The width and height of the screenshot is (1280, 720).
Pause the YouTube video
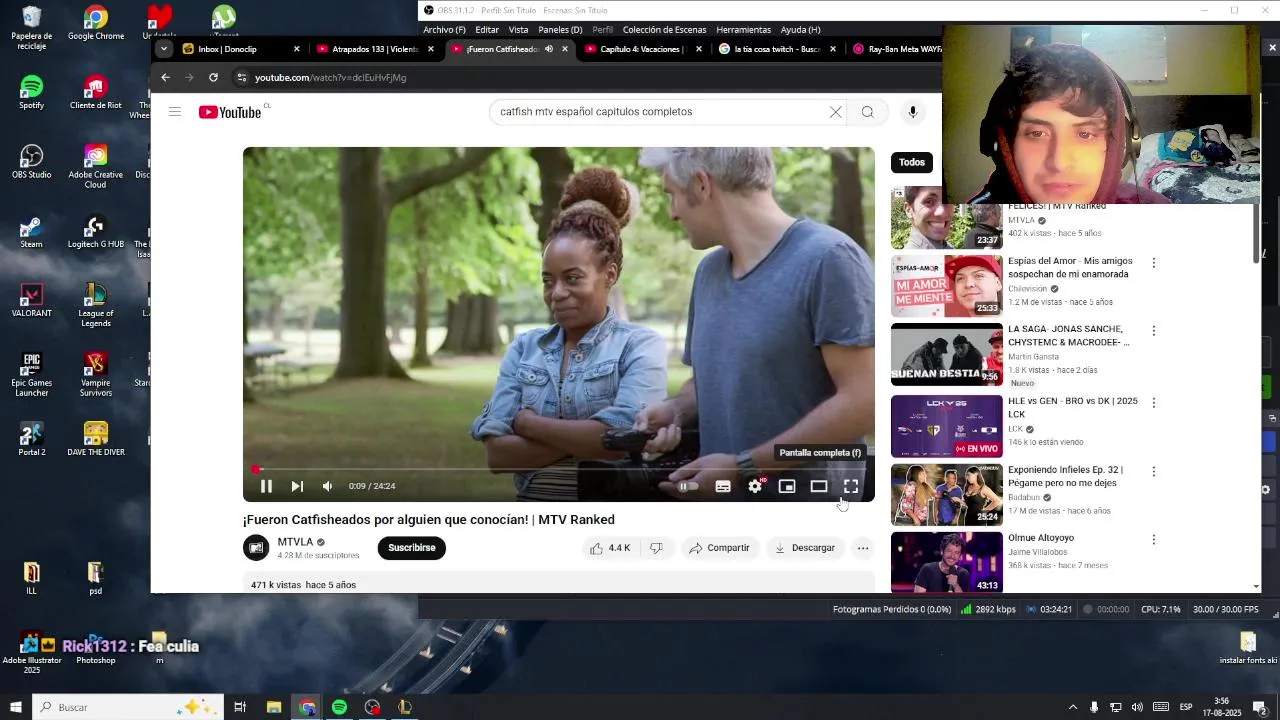[x=266, y=486]
